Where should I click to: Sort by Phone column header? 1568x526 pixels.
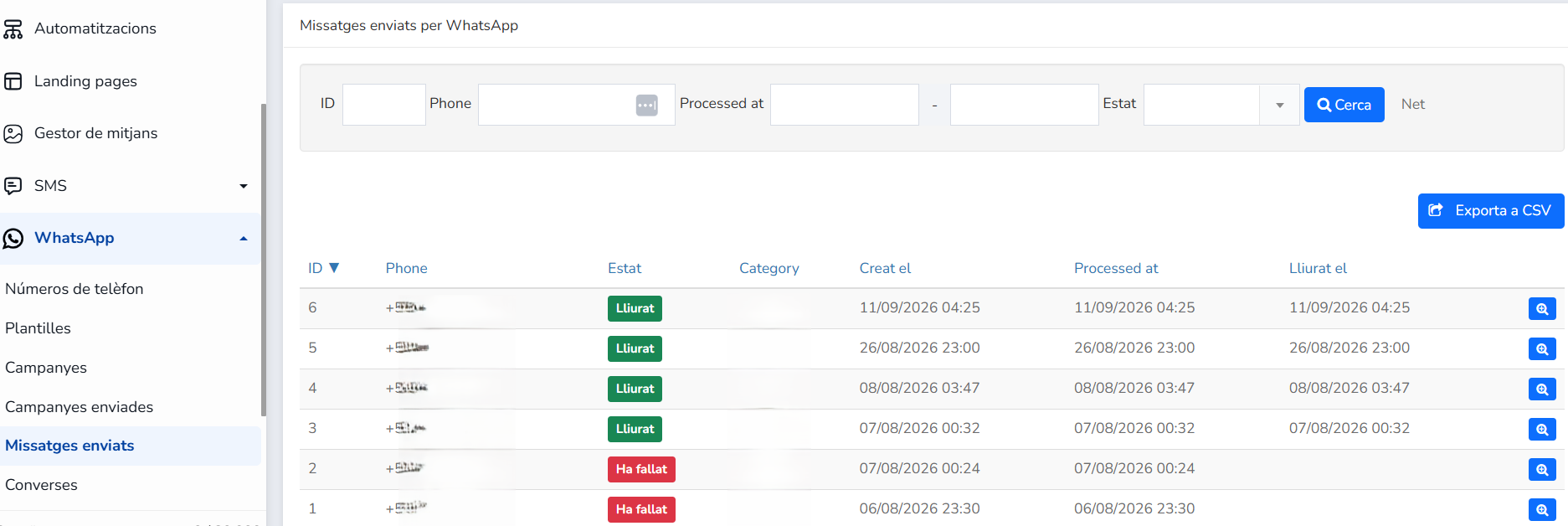pyautogui.click(x=406, y=268)
